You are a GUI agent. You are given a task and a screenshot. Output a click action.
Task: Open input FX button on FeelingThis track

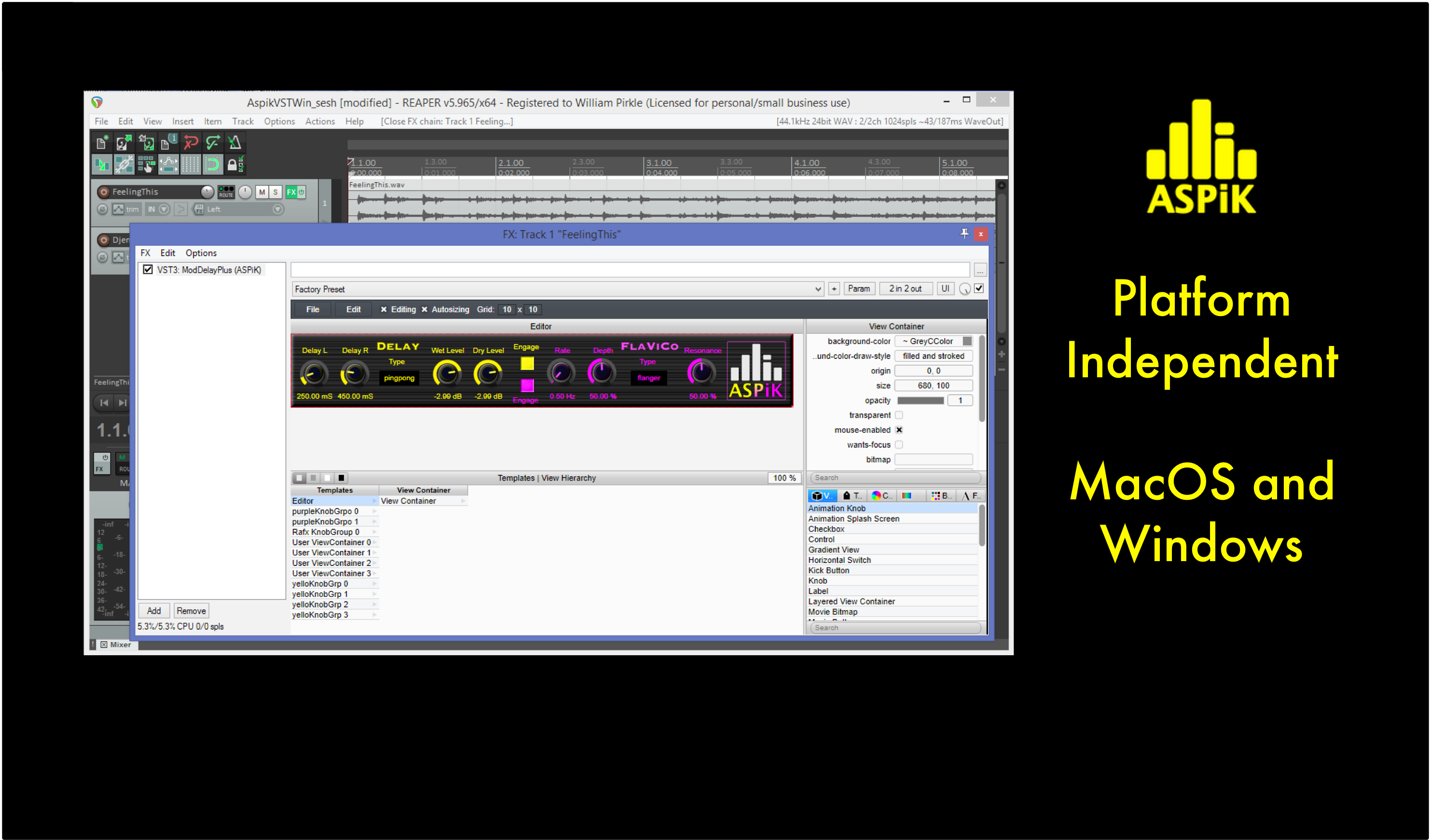pos(199,209)
